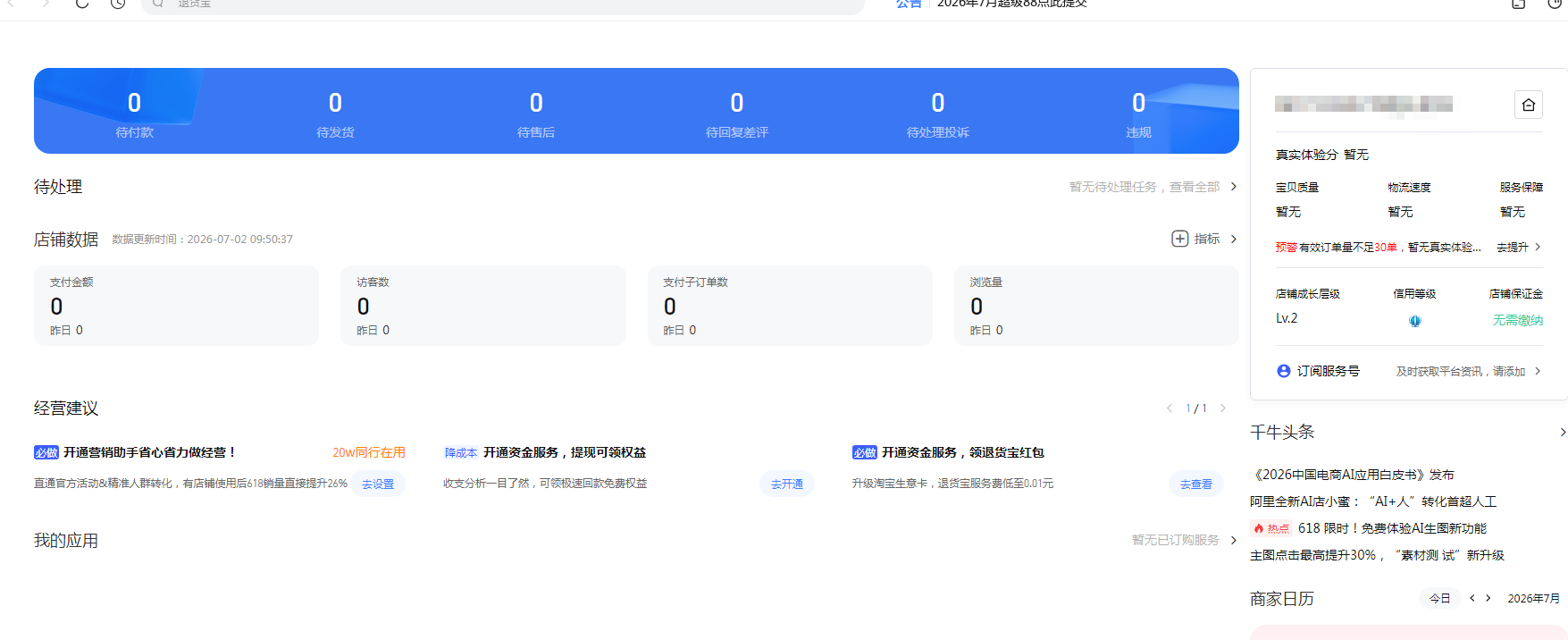This screenshot has height=640, width=1568.
Task: Open 《2026中国电商AI应用白皮书》发布 headline
Action: pyautogui.click(x=1352, y=475)
